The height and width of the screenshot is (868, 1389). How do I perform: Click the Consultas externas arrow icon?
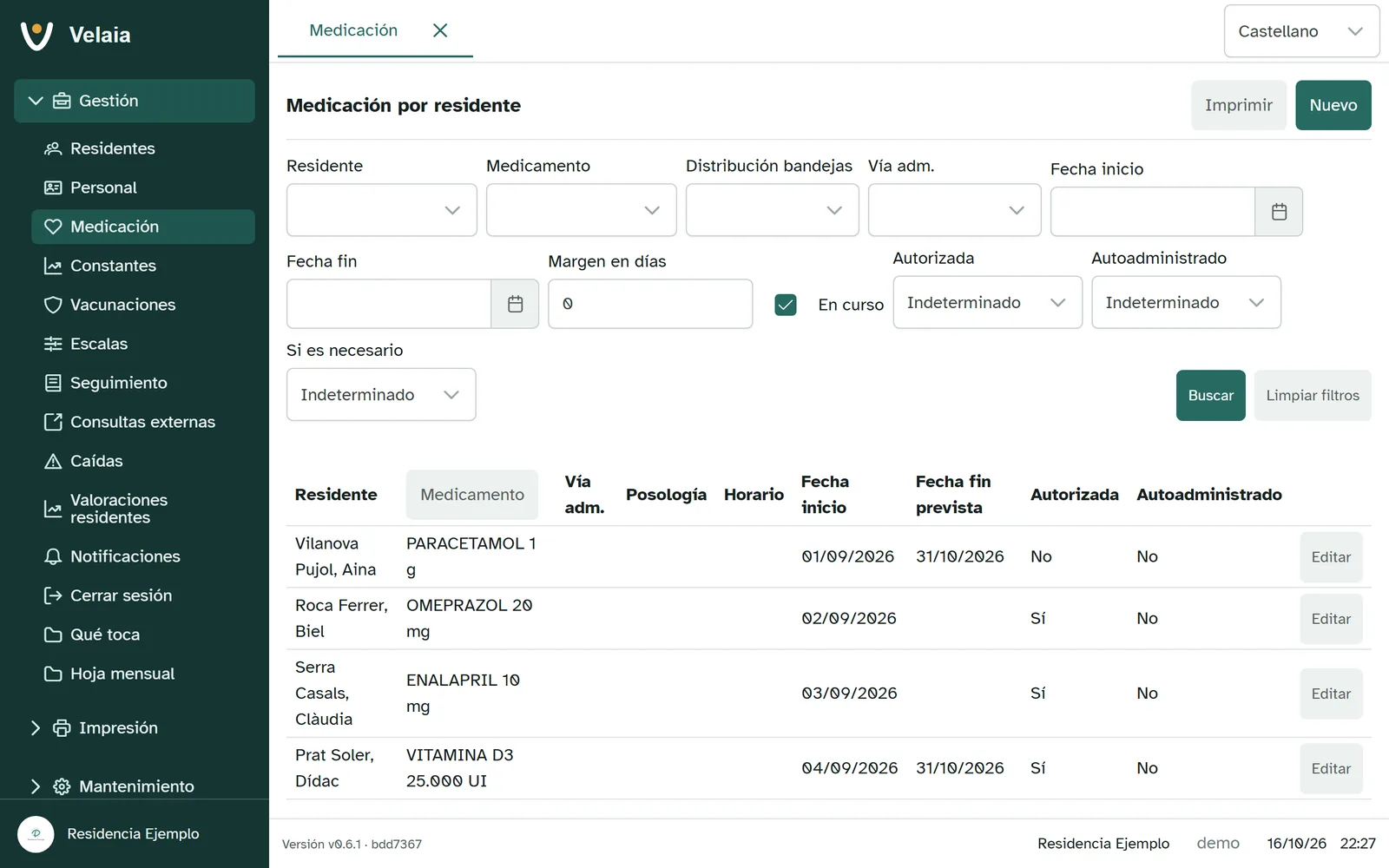pyautogui.click(x=53, y=422)
